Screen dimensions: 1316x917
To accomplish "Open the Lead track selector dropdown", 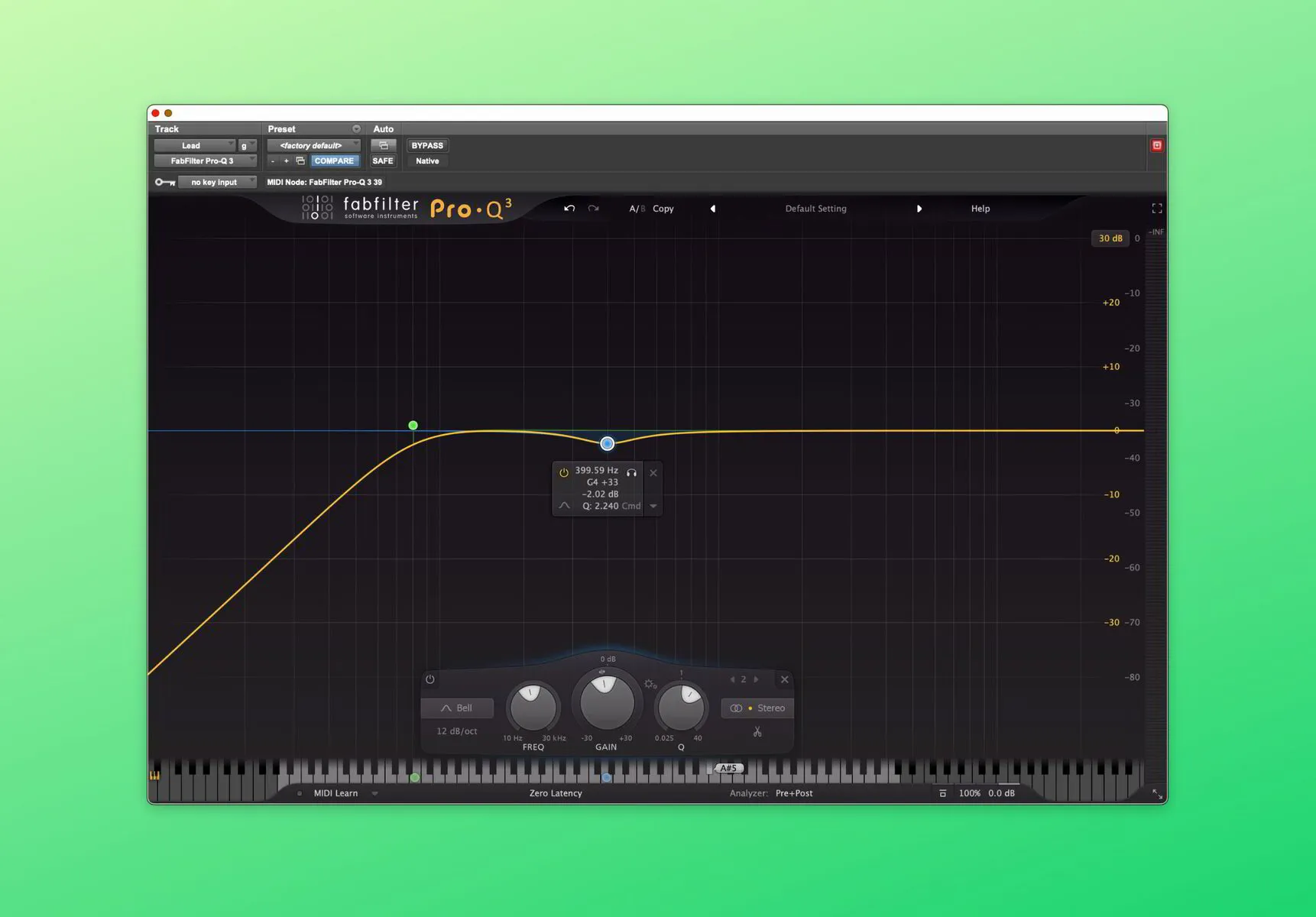I will pyautogui.click(x=195, y=145).
